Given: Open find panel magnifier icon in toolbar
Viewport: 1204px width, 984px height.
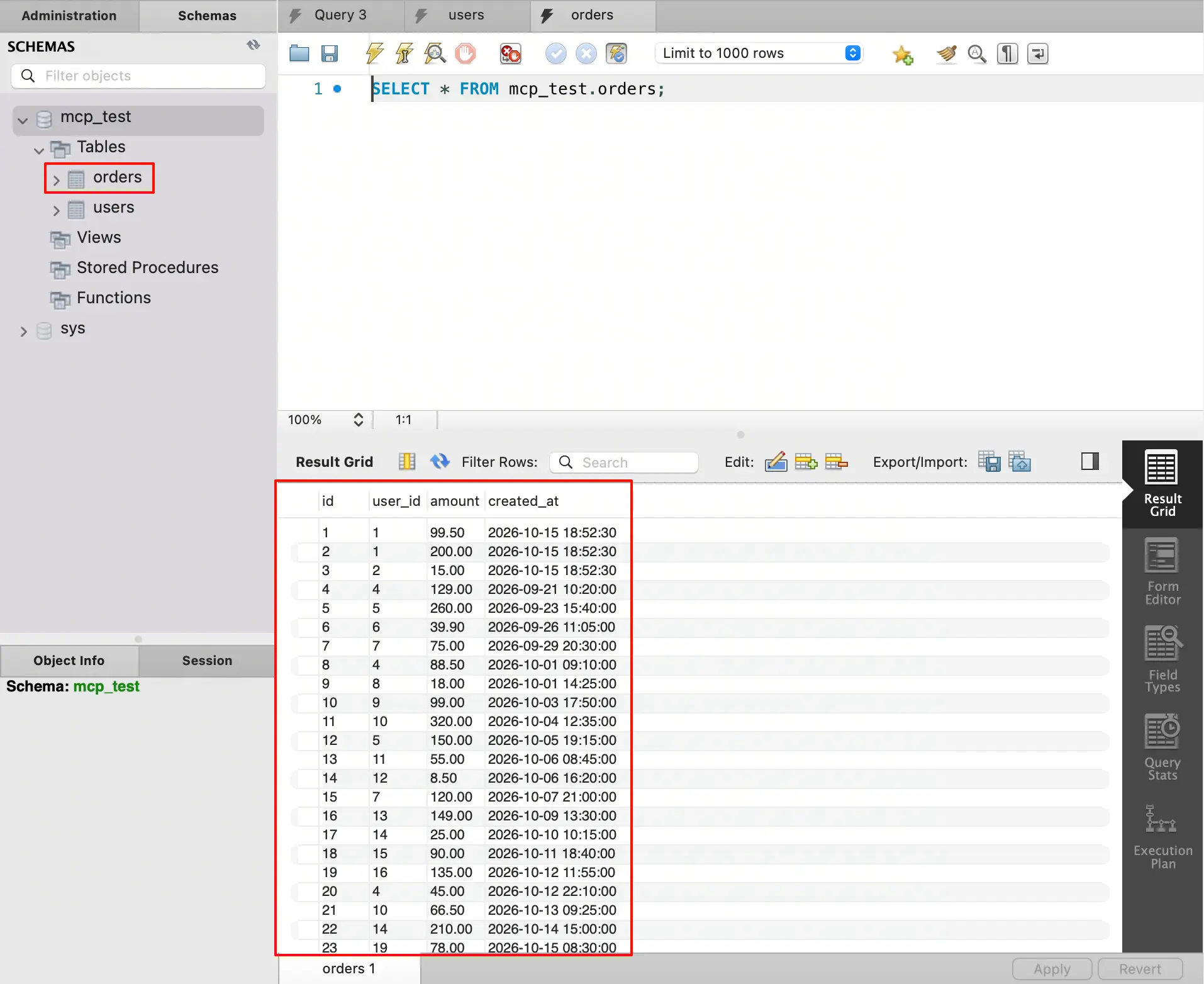Looking at the screenshot, I should (x=977, y=53).
